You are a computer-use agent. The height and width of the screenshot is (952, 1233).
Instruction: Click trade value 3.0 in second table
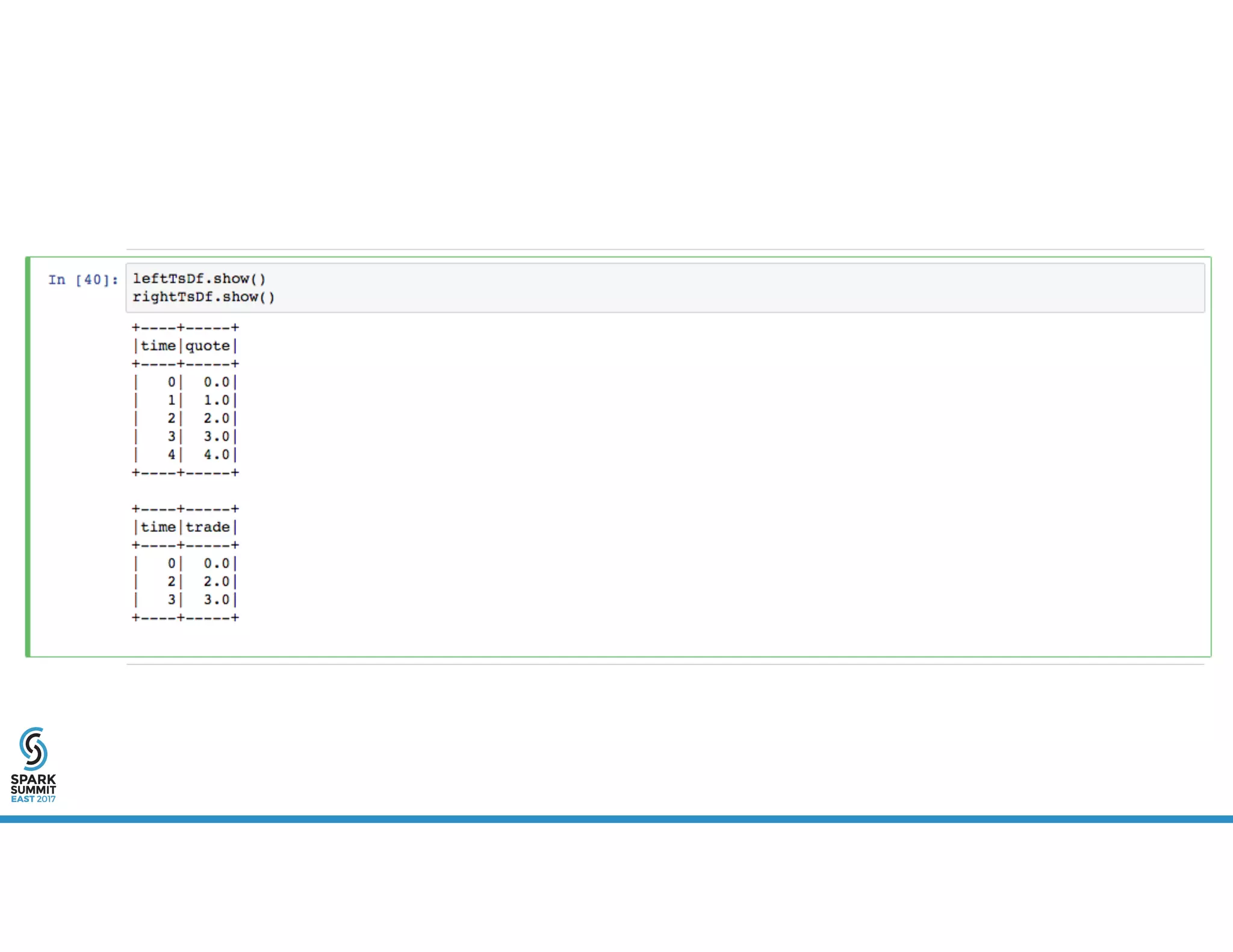tap(216, 599)
